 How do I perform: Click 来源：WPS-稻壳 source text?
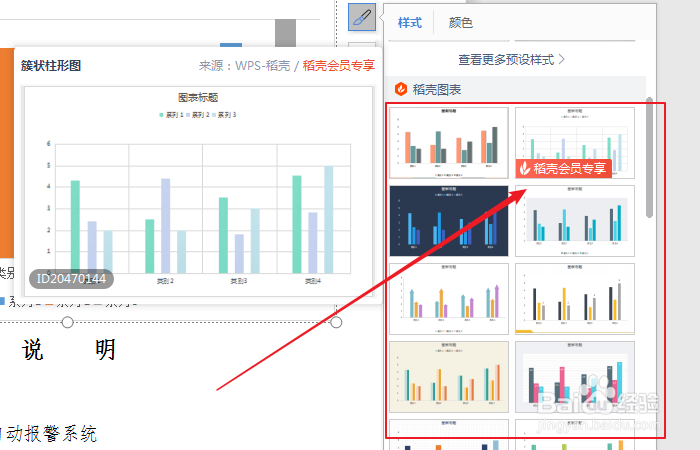coord(244,66)
